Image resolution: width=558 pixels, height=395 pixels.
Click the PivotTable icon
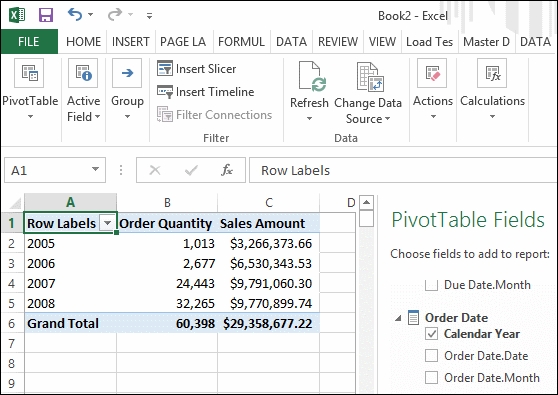(29, 73)
